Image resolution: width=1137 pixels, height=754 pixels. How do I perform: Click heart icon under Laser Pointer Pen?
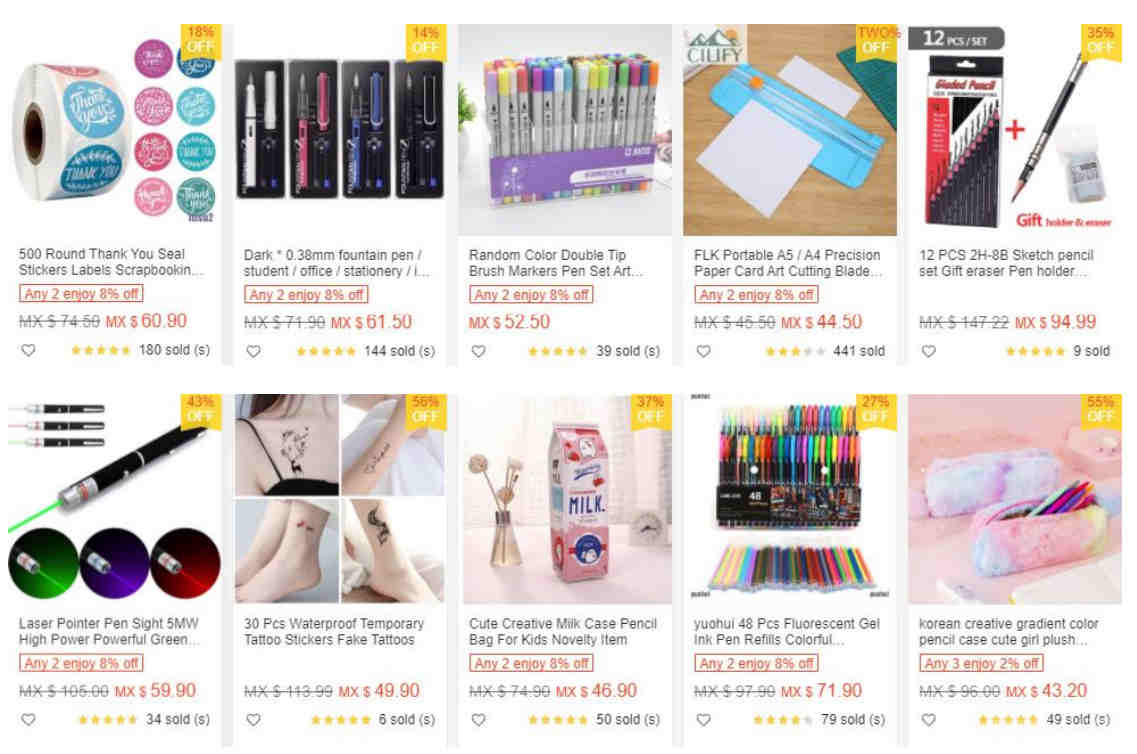28,720
